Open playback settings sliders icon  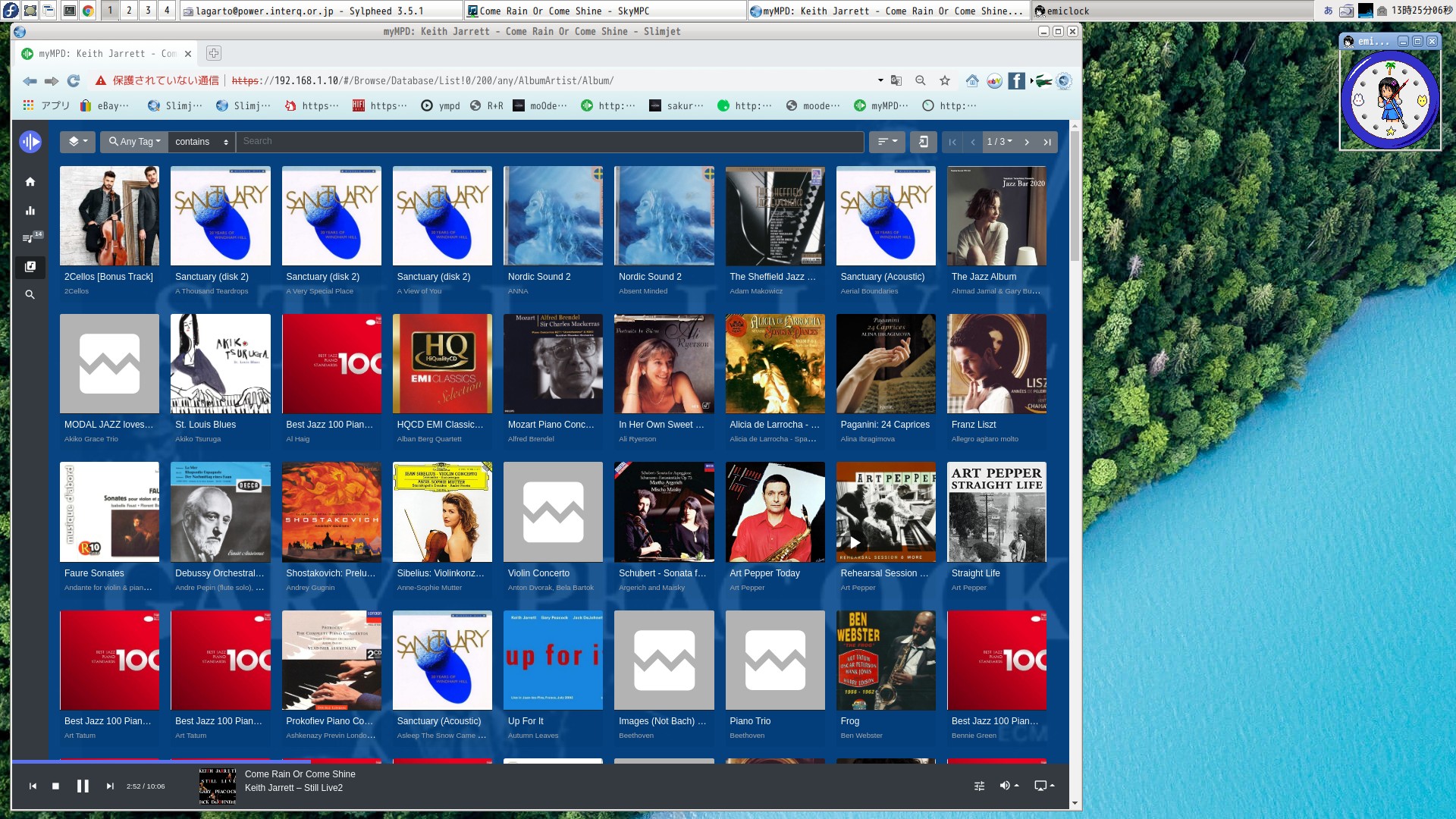point(979,786)
